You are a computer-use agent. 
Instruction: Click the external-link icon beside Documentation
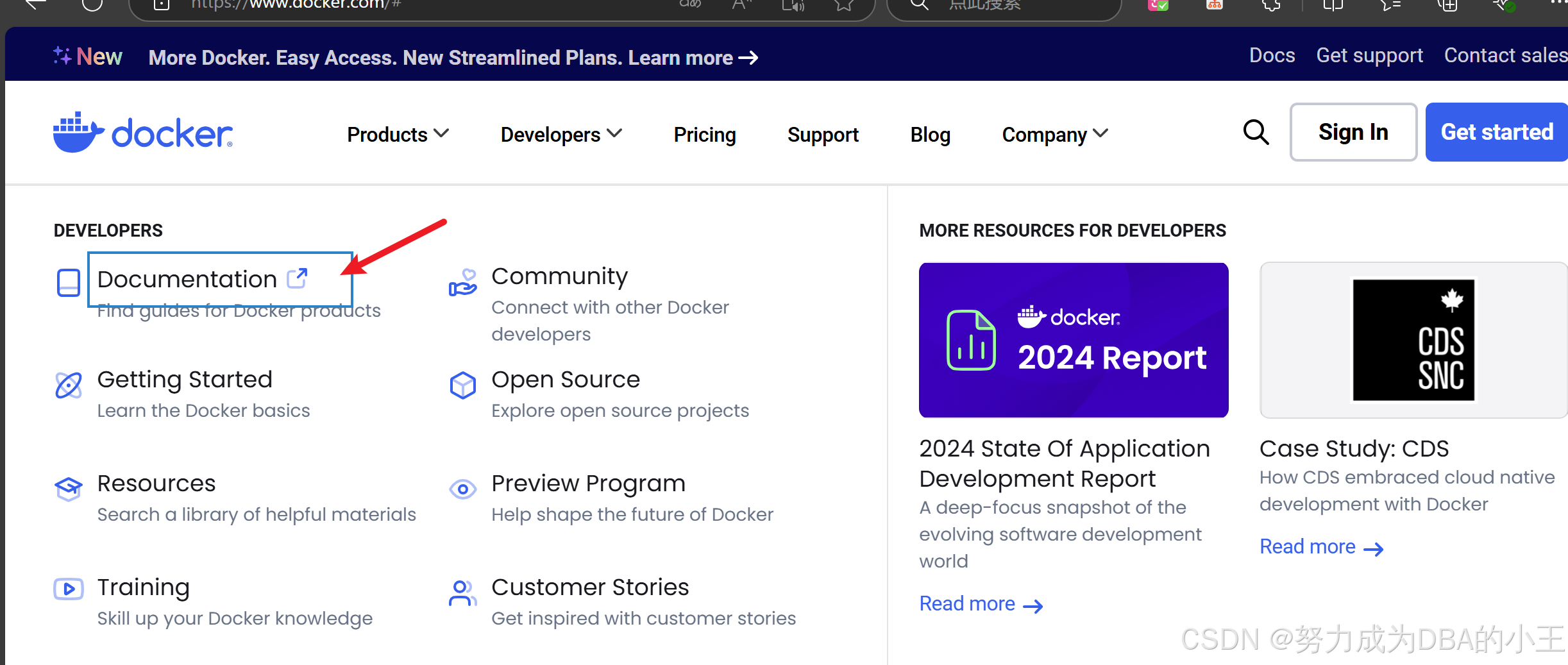click(x=297, y=278)
